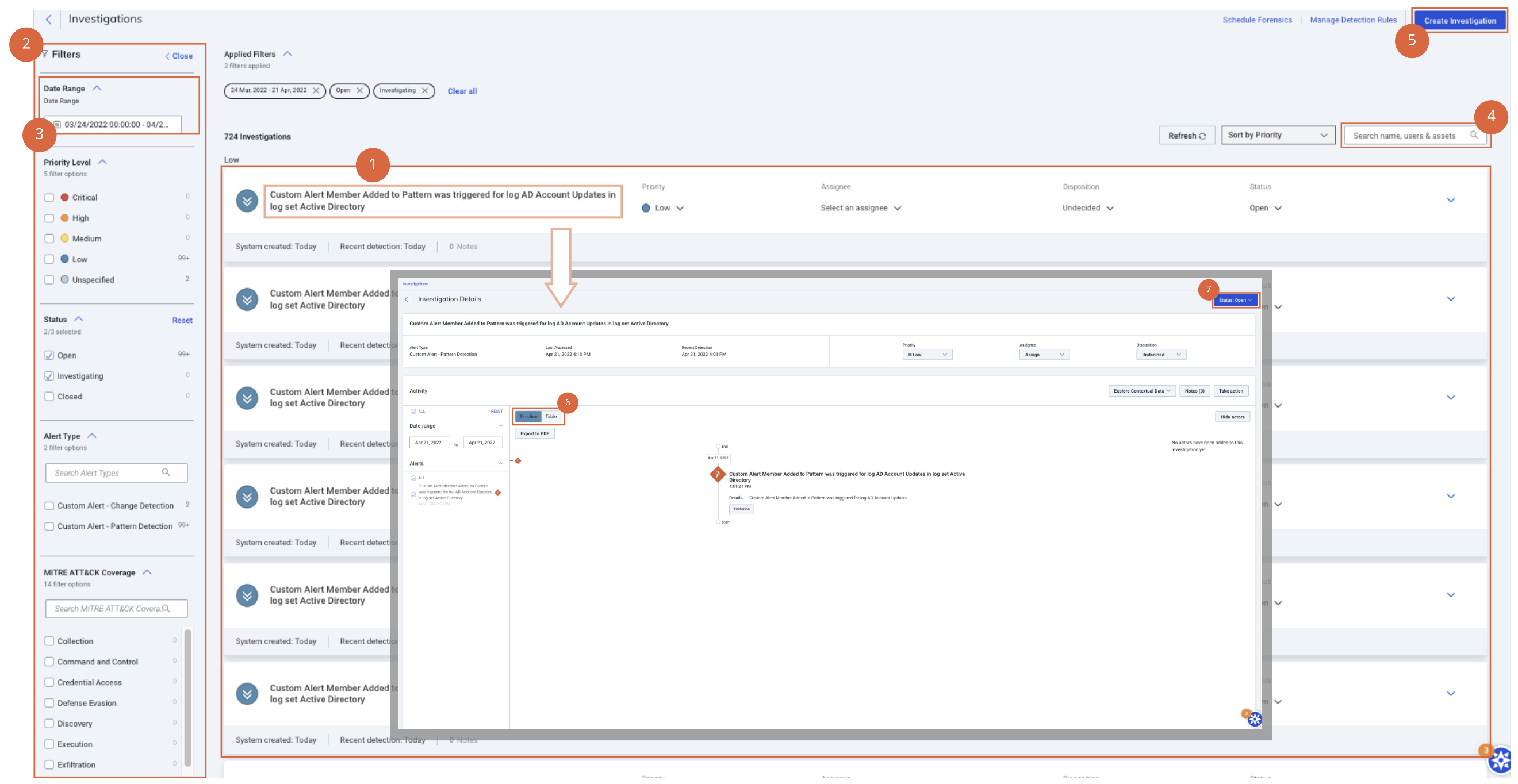Viewport: 1518px width, 784px height.
Task: Click the back arrow beside Investigations title
Action: point(49,20)
